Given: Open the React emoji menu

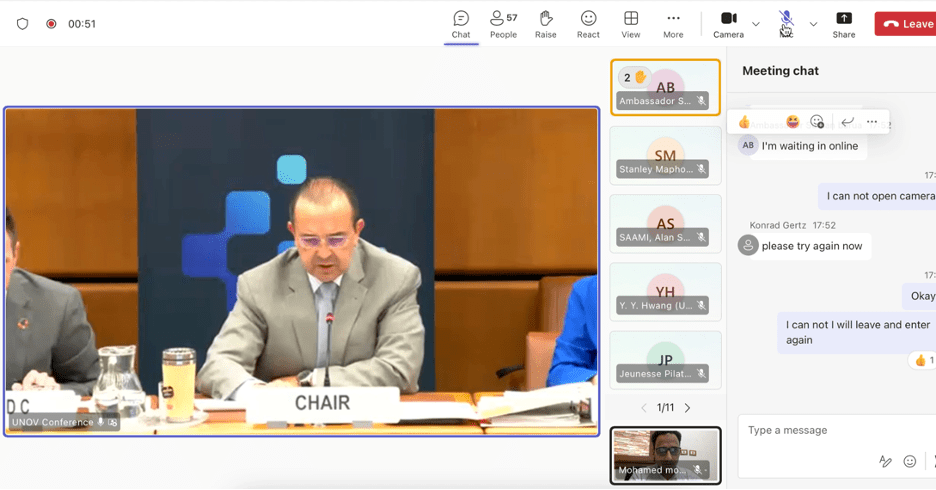Looking at the screenshot, I should (x=588, y=24).
